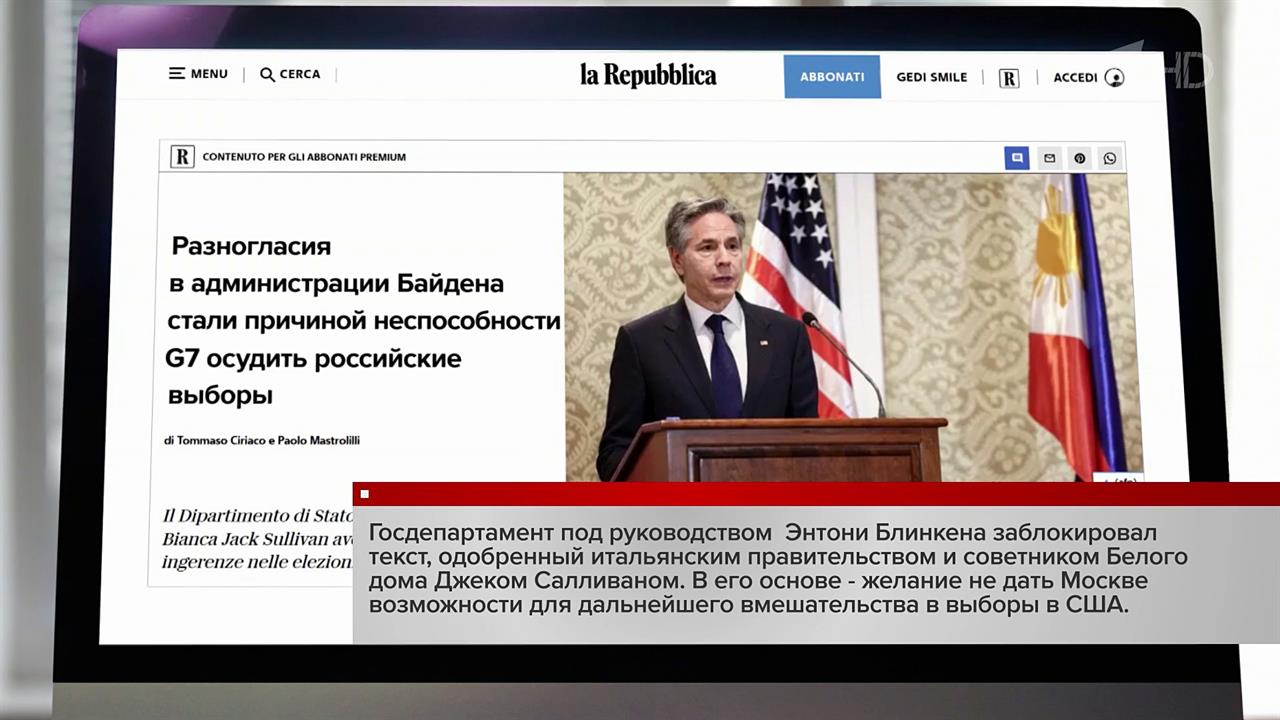Open the GEDI SMILE link

click(x=931, y=77)
